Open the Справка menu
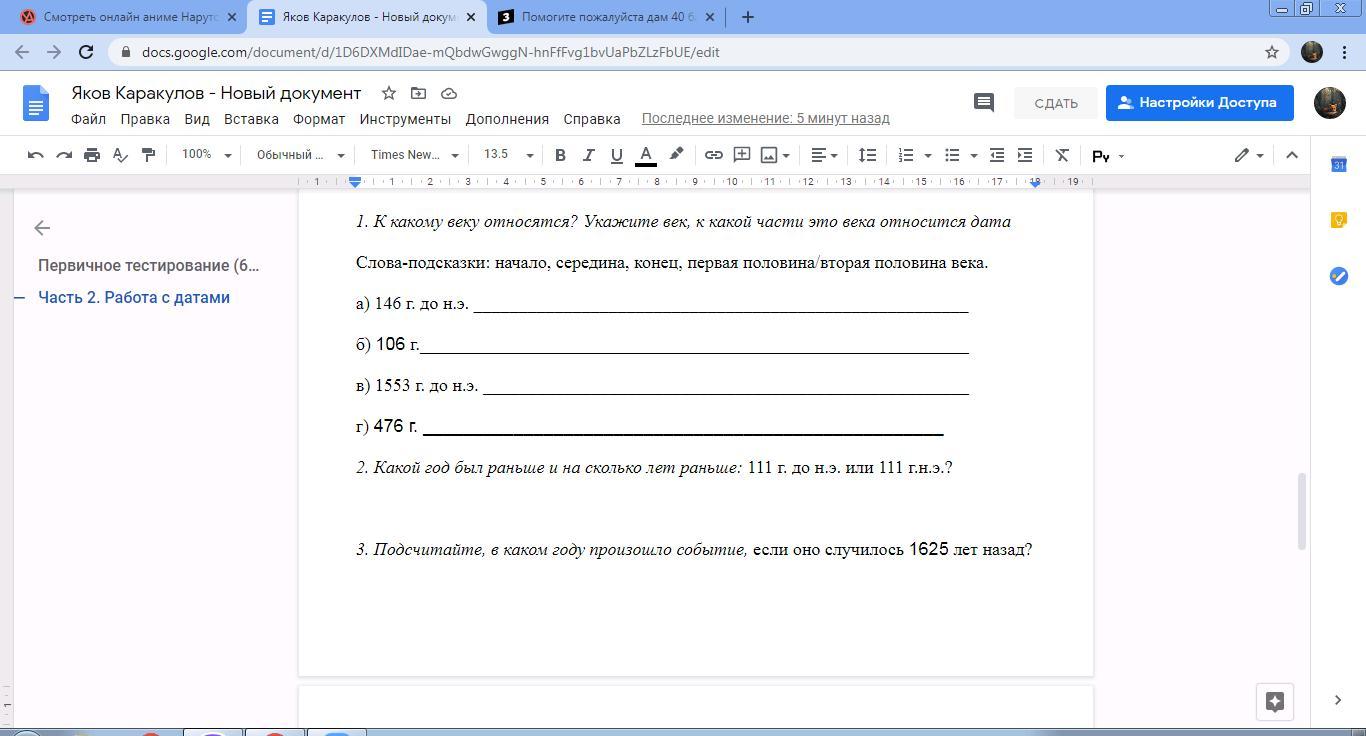The image size is (1366, 736). coord(592,119)
